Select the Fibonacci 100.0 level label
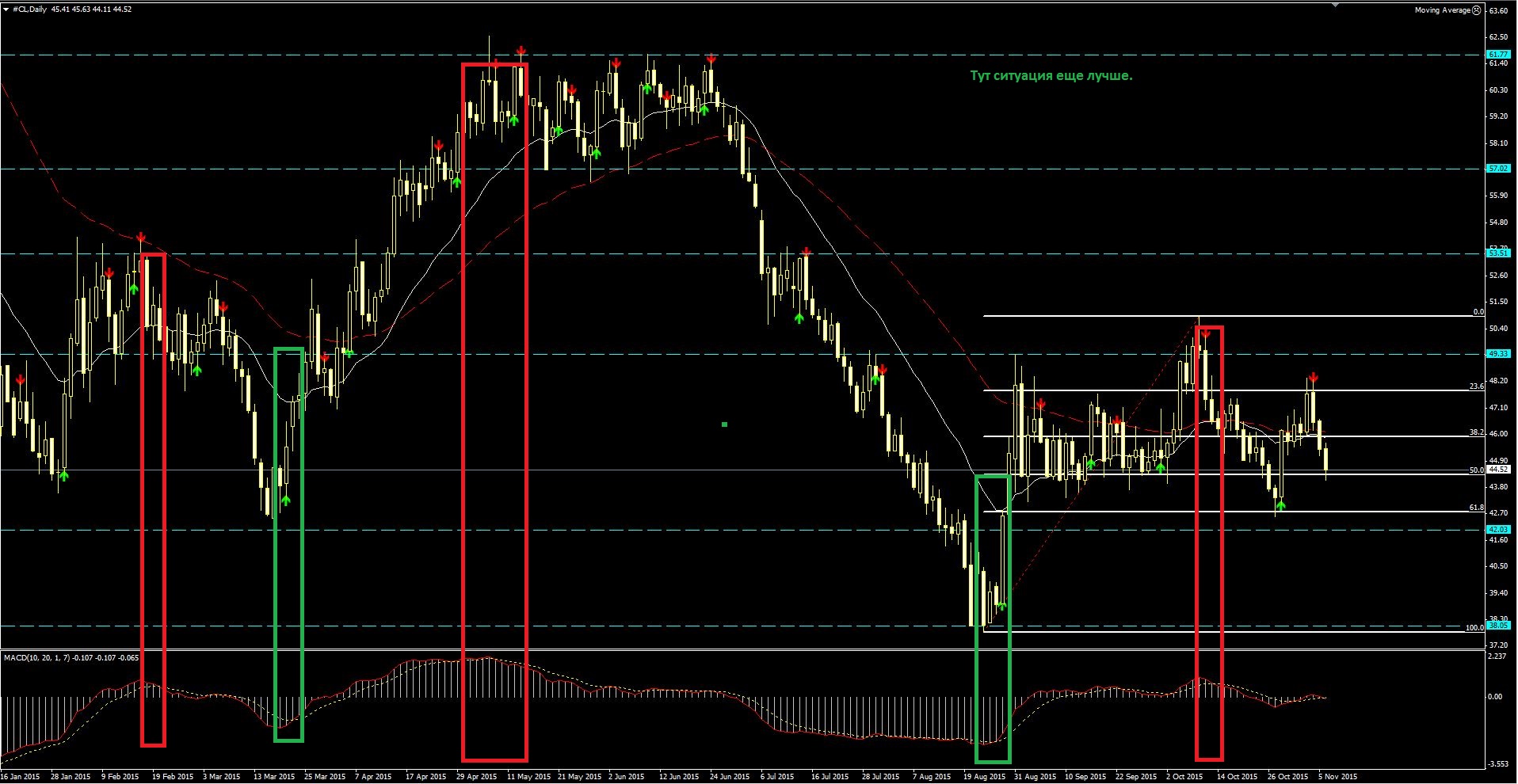 pos(1474,628)
